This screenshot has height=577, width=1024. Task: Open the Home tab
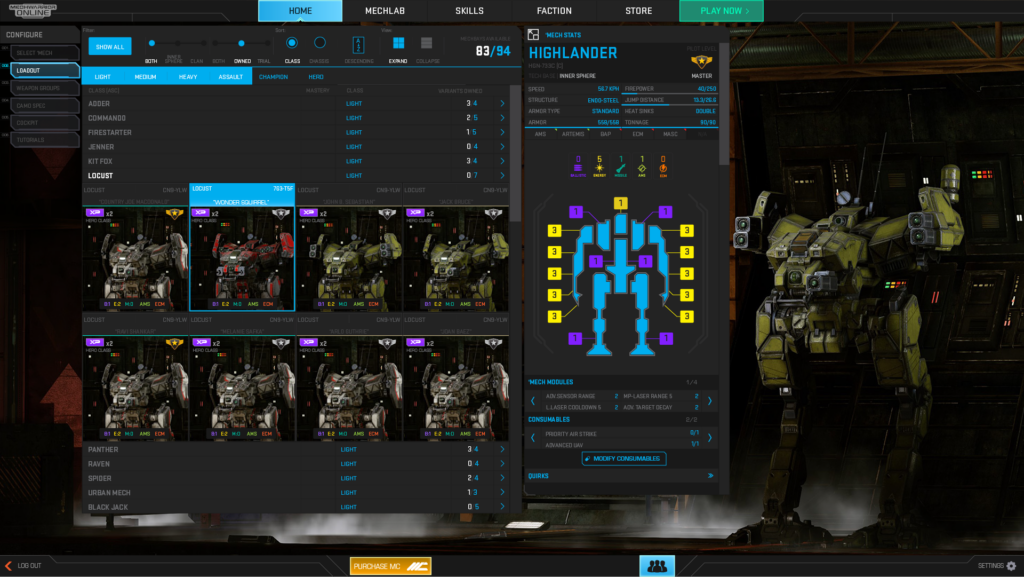(x=300, y=11)
